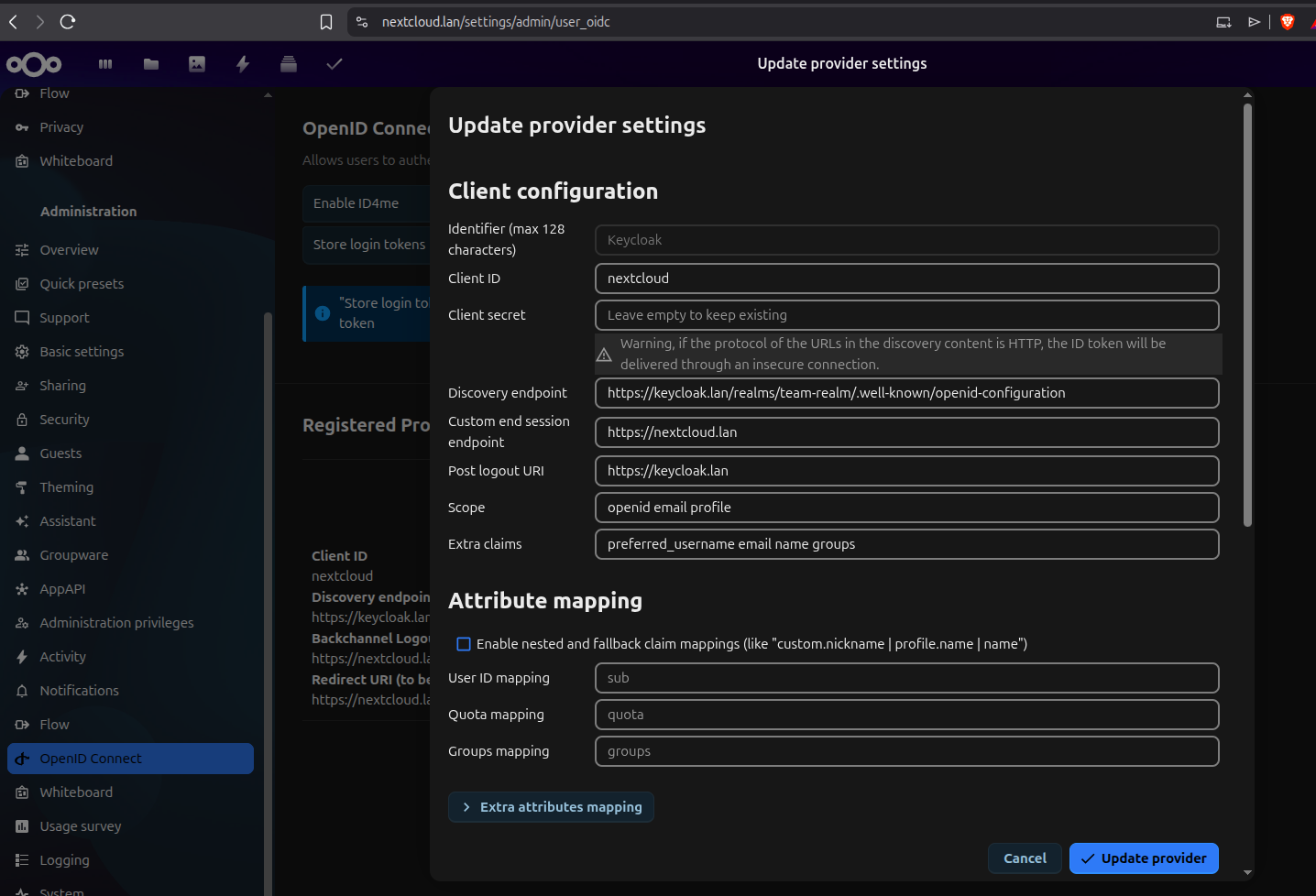Open the Deck app icon
The image size is (1316, 896).
[x=288, y=64]
